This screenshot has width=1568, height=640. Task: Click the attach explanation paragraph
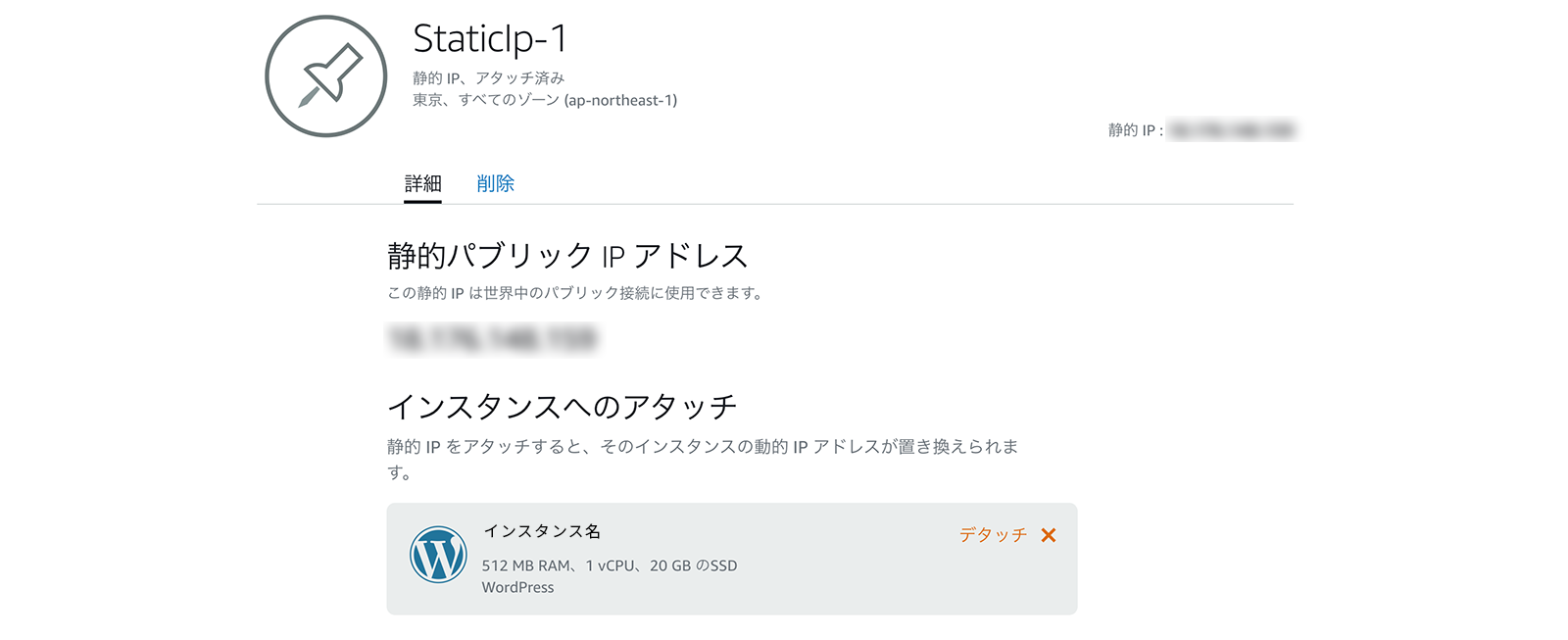pyautogui.click(x=703, y=459)
